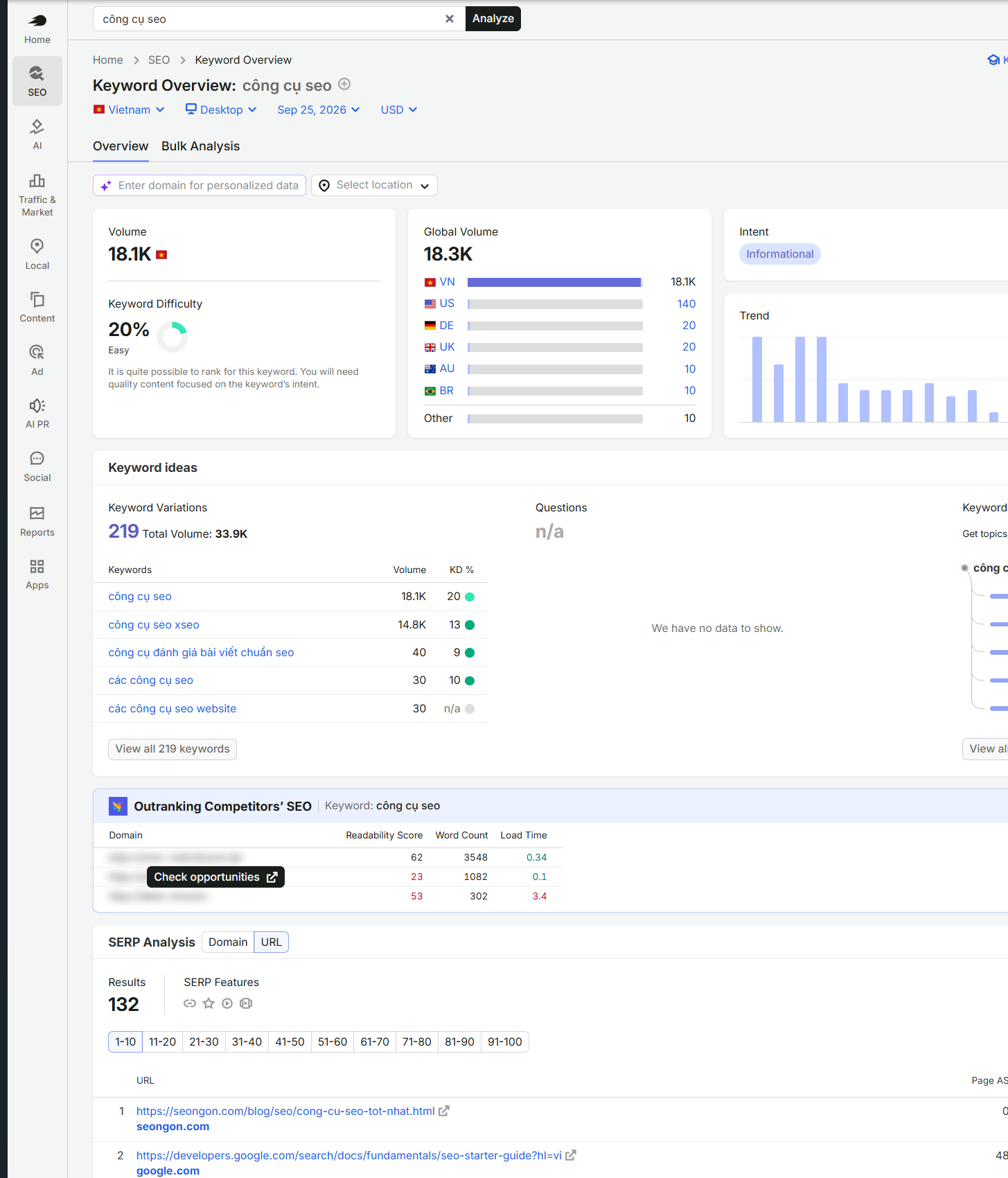
Task: Go to SEO breadcrumb link
Action: click(159, 60)
